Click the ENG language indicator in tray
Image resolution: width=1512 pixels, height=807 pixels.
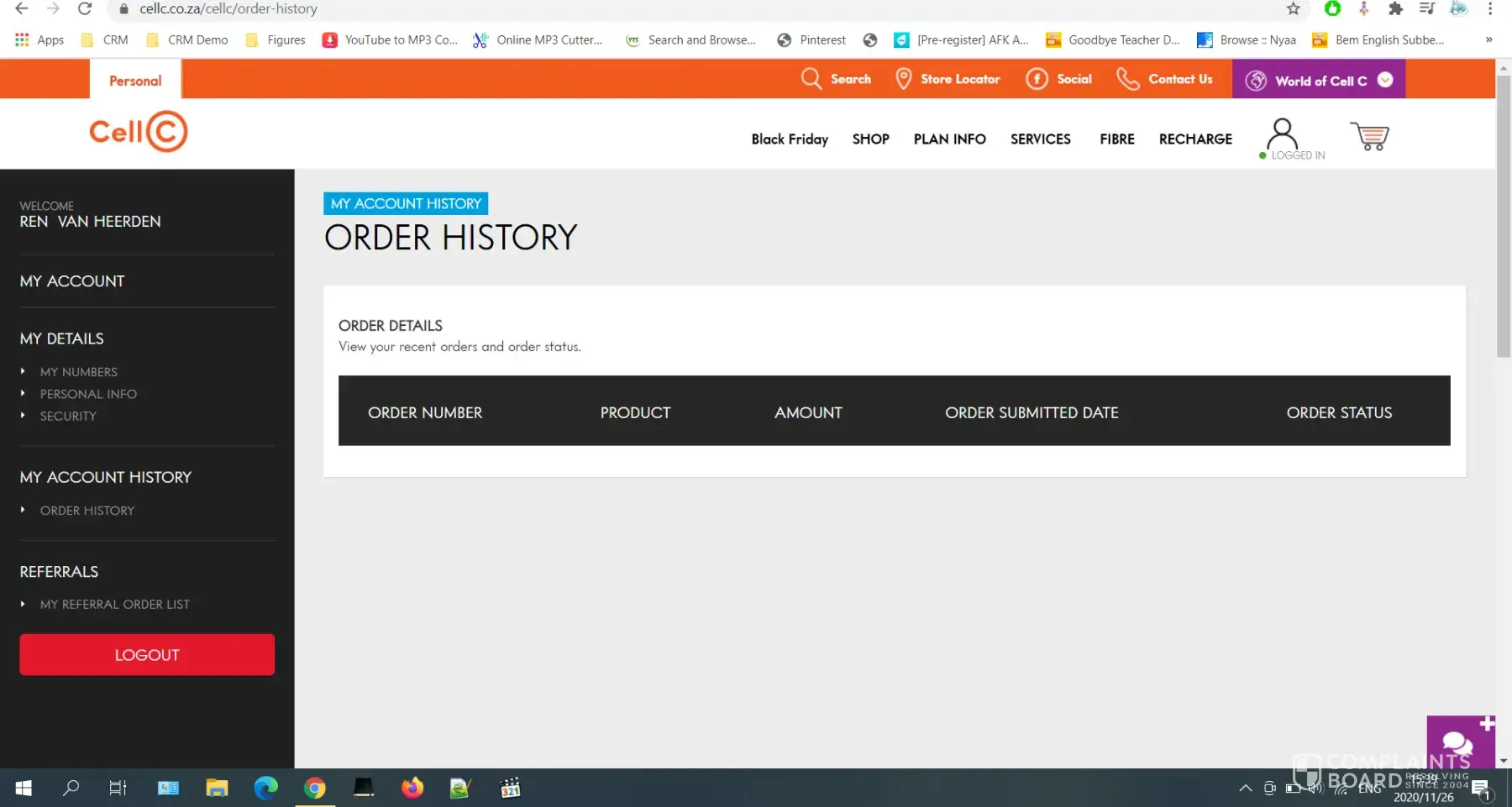[x=1369, y=789]
